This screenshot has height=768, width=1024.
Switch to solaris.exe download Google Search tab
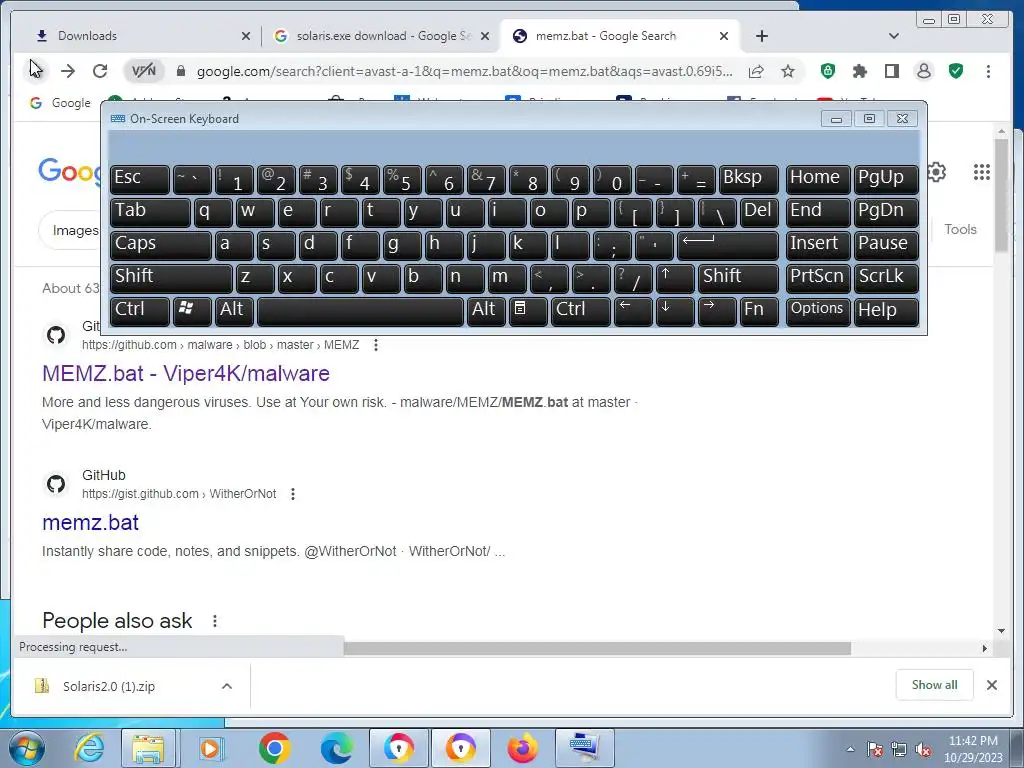pyautogui.click(x=382, y=36)
